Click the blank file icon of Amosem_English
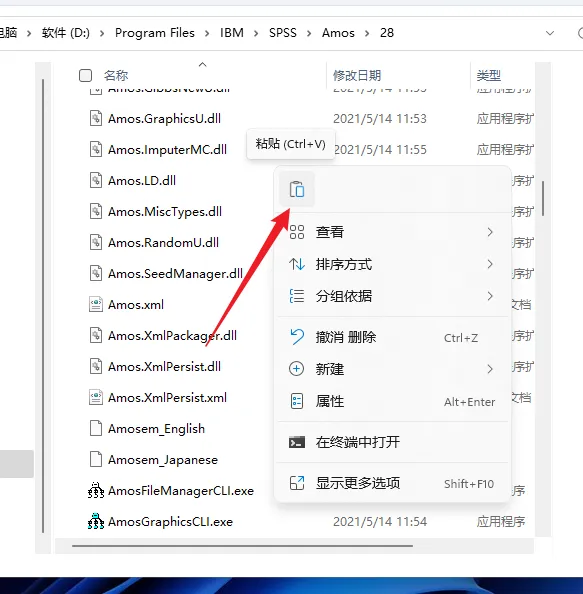The width and height of the screenshot is (583, 594). (96, 428)
